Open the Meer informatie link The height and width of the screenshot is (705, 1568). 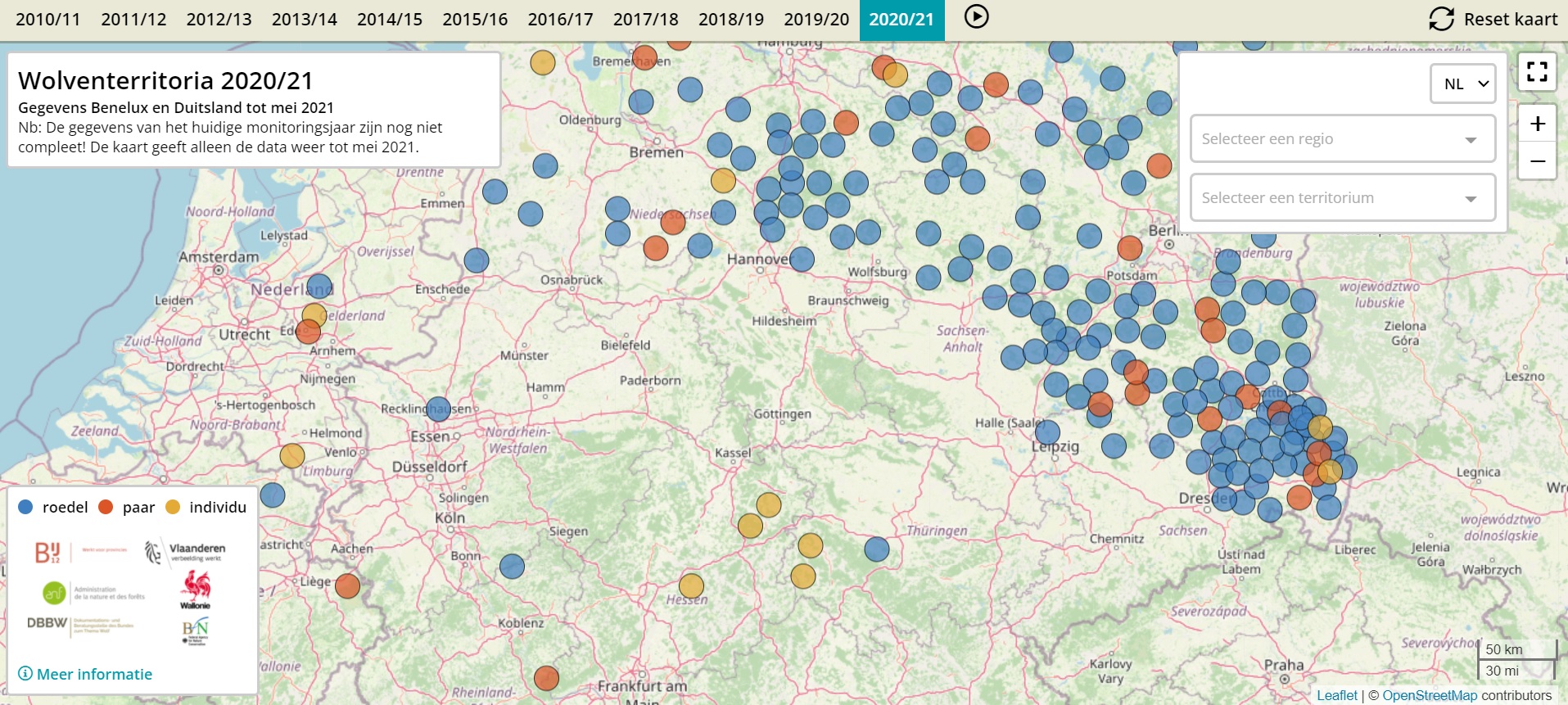click(x=94, y=674)
